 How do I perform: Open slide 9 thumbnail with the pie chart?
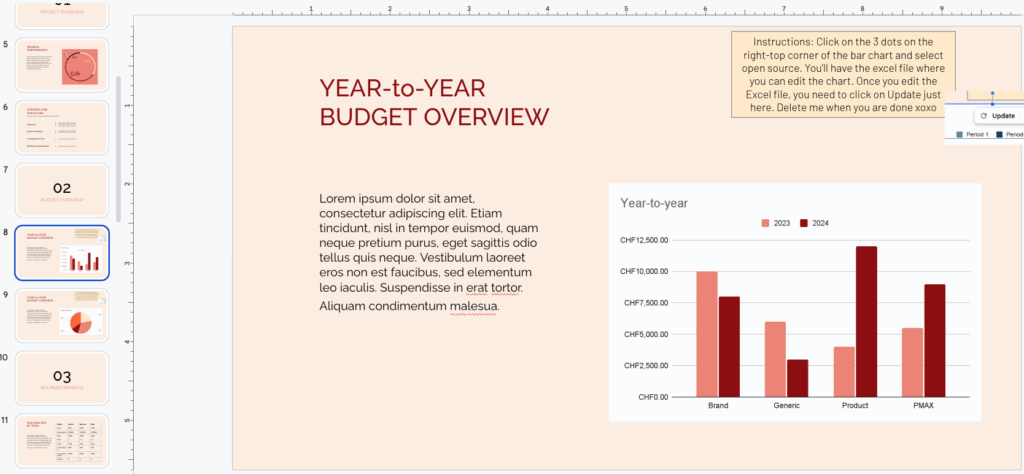point(62,315)
